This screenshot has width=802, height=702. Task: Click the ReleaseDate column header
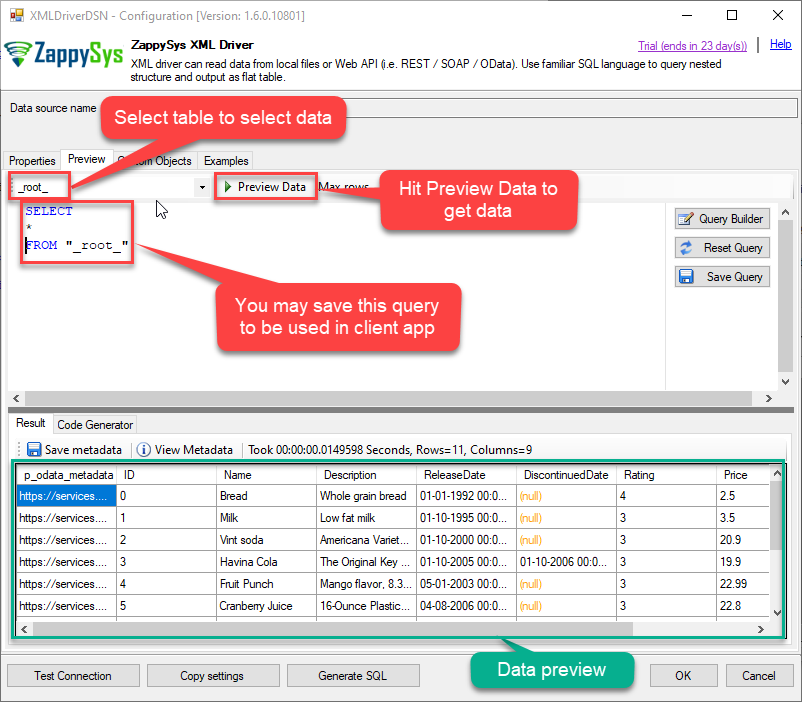(466, 475)
